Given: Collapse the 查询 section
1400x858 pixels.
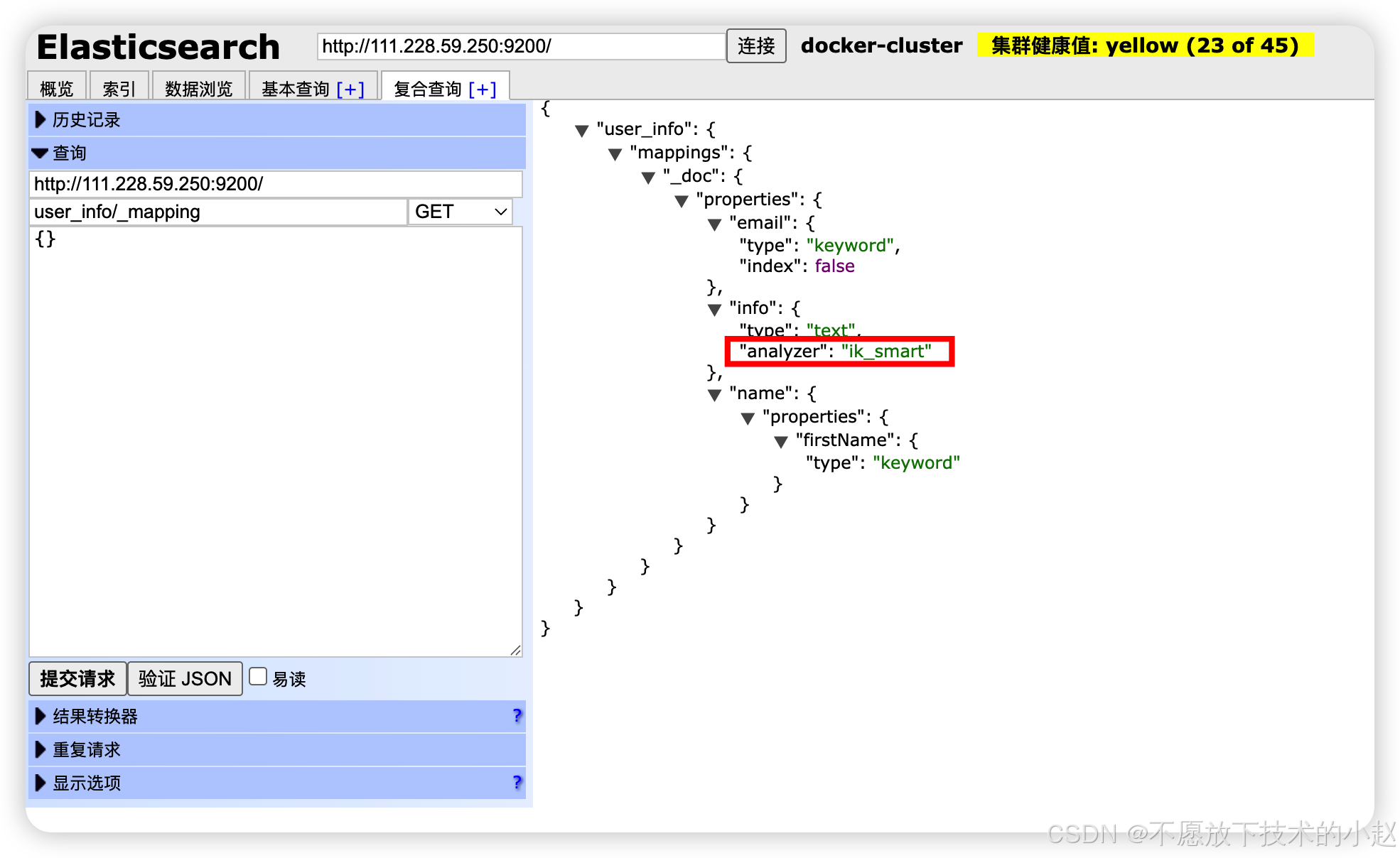Looking at the screenshot, I should [69, 153].
